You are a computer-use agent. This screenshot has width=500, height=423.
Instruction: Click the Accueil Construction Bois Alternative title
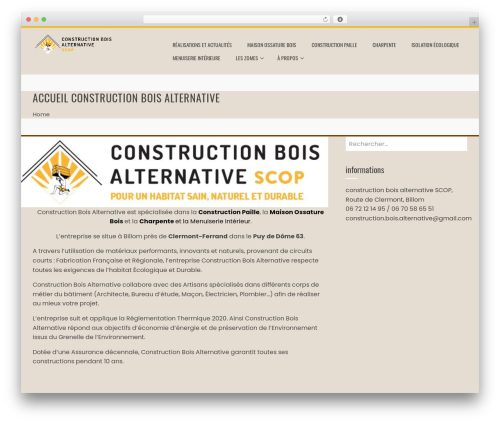pyautogui.click(x=126, y=98)
